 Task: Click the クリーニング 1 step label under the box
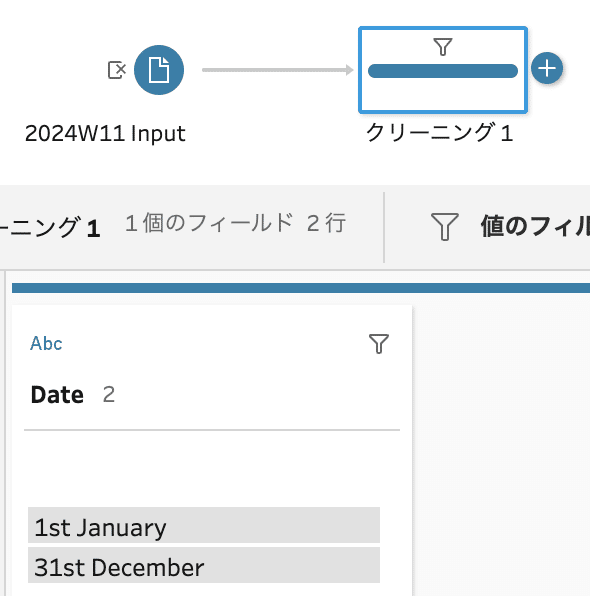point(440,133)
